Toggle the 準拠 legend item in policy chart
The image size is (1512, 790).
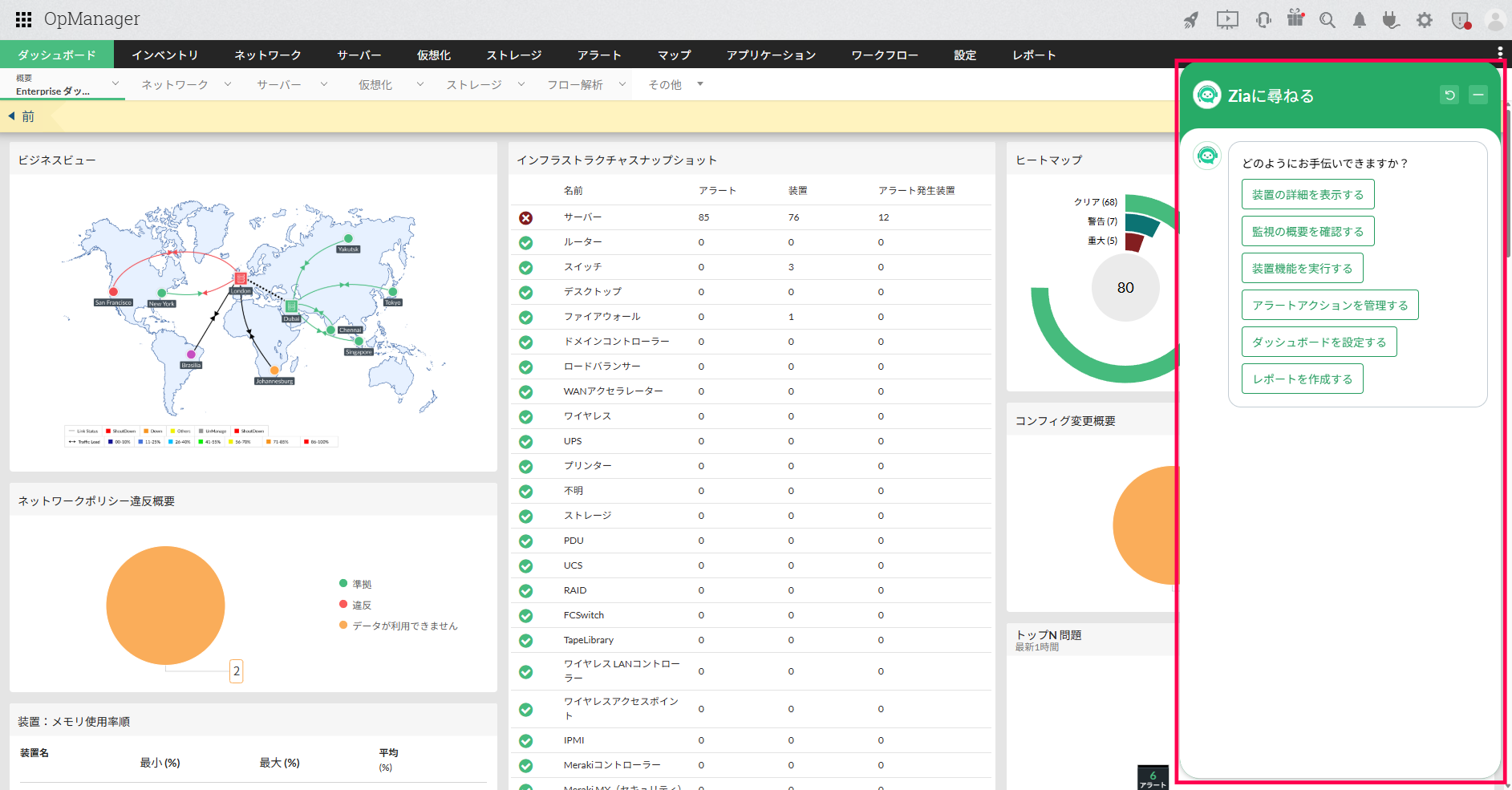point(361,584)
